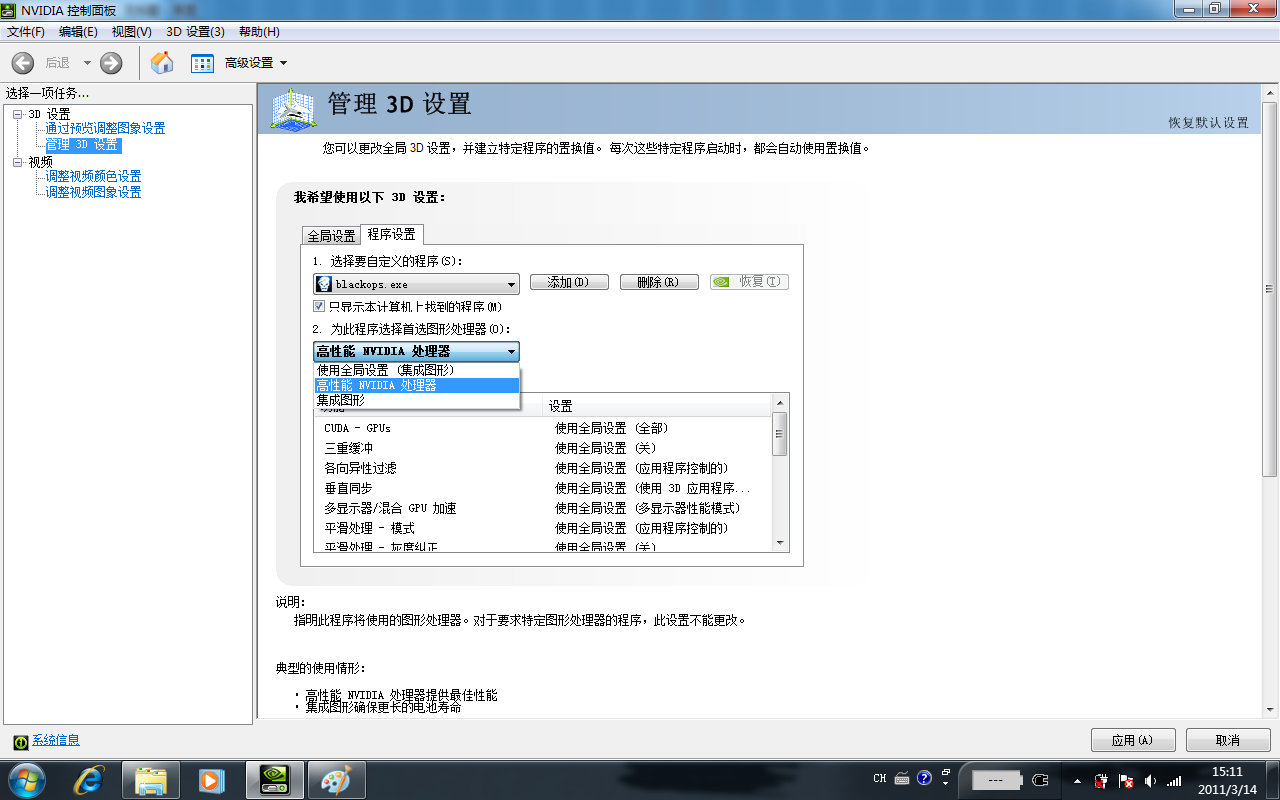Open the 视图(V) menu

coord(132,32)
